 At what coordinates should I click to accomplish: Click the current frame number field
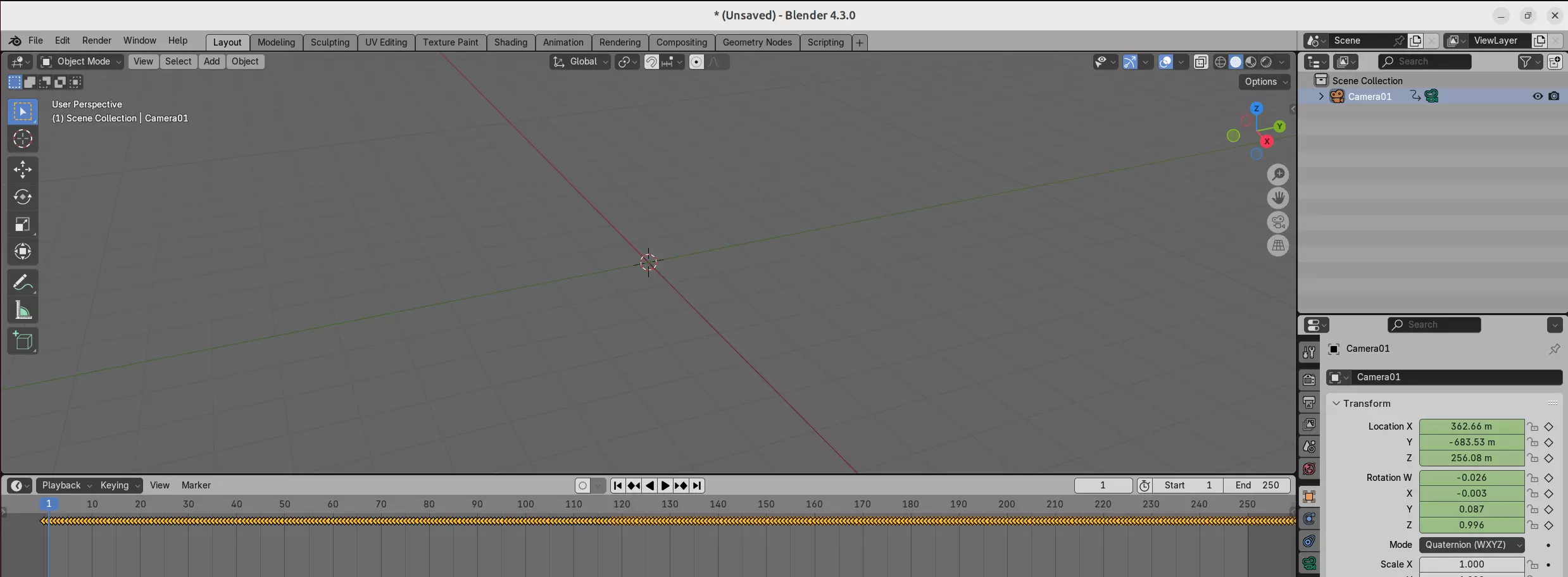click(1103, 485)
